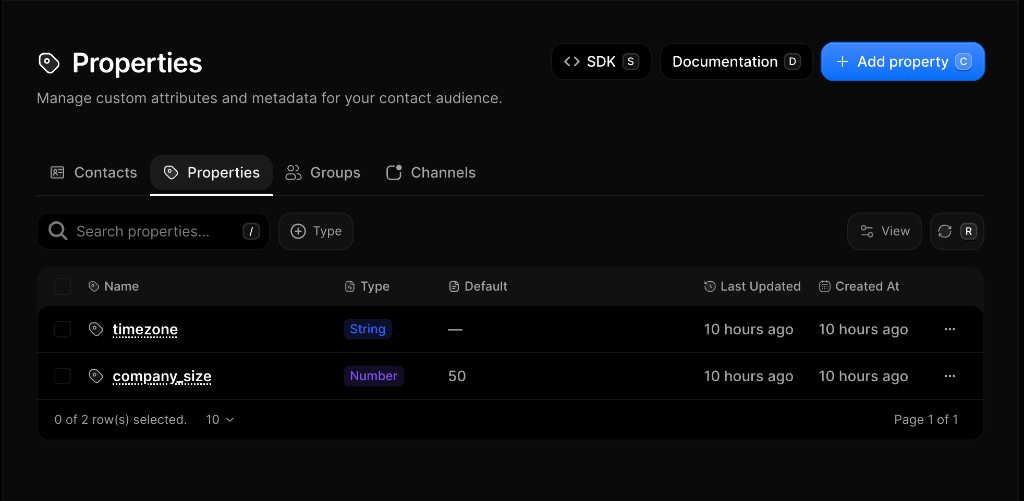Open the three-dot menu for company_size row
Screen dimensions: 1024x501
(950, 376)
